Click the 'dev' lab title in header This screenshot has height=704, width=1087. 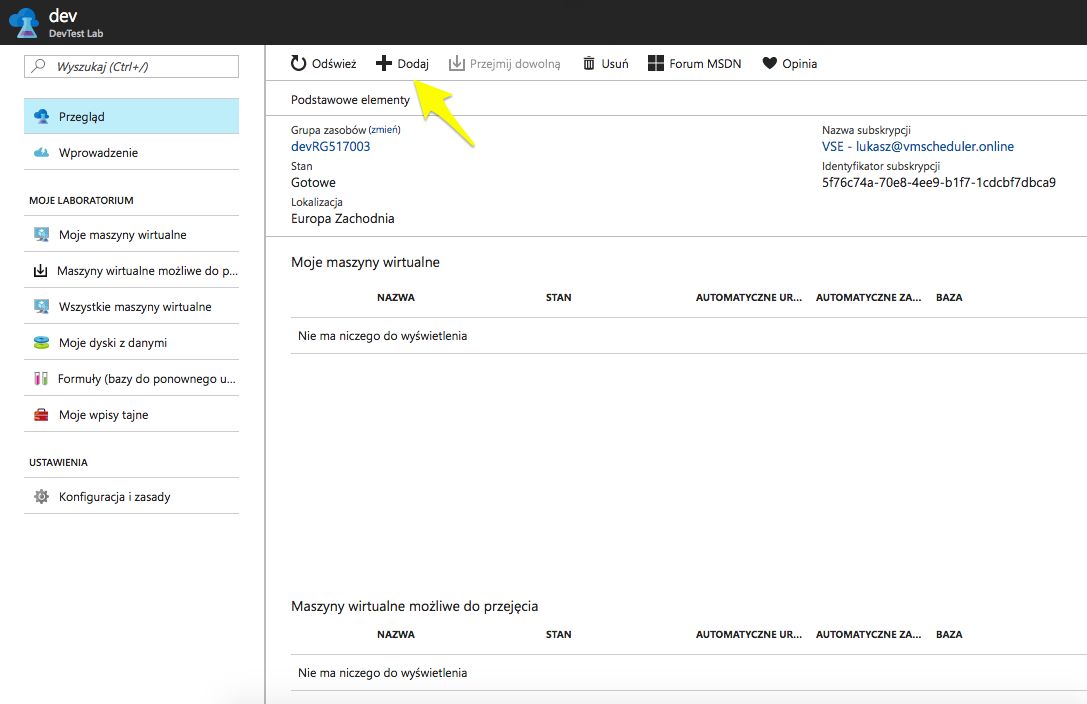(x=63, y=15)
